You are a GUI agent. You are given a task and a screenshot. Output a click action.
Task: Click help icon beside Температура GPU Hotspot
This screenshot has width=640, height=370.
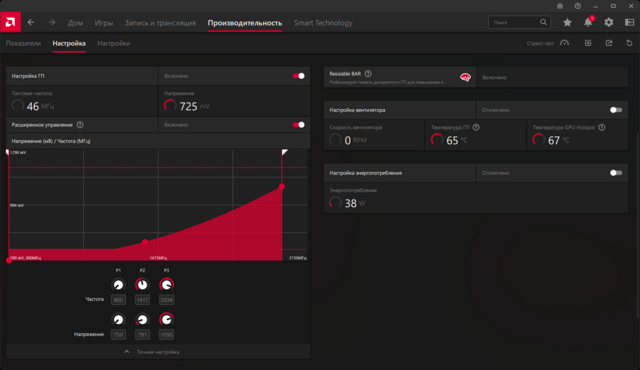point(602,128)
